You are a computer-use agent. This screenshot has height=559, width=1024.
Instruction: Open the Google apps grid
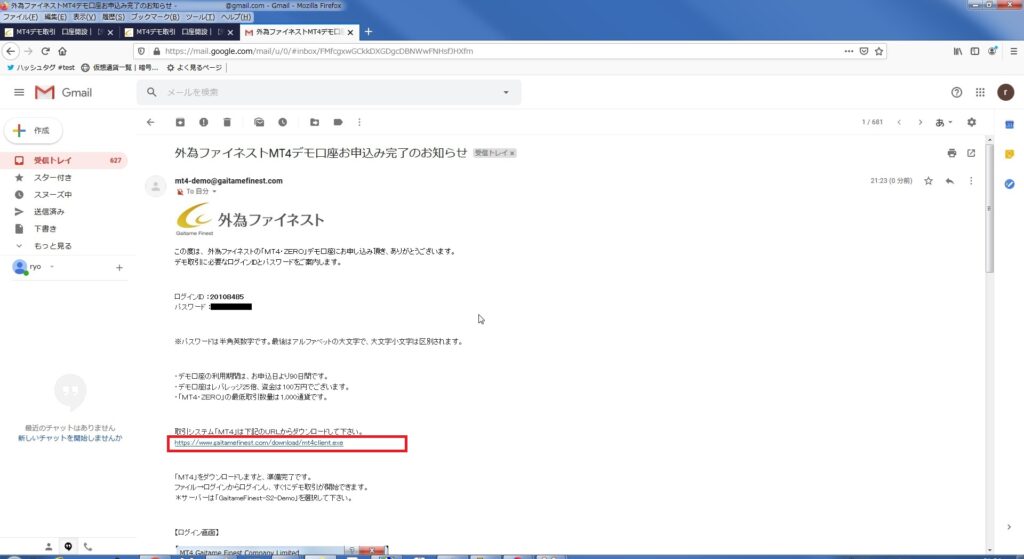pyautogui.click(x=980, y=92)
